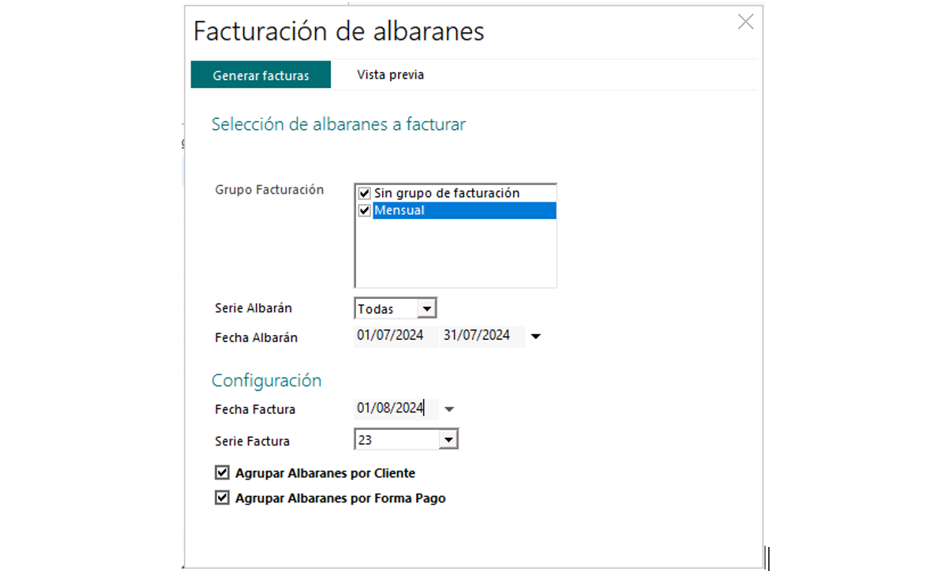The height and width of the screenshot is (574, 927).
Task: Uncheck Sin grupo de facturación checkbox
Action: 364,193
